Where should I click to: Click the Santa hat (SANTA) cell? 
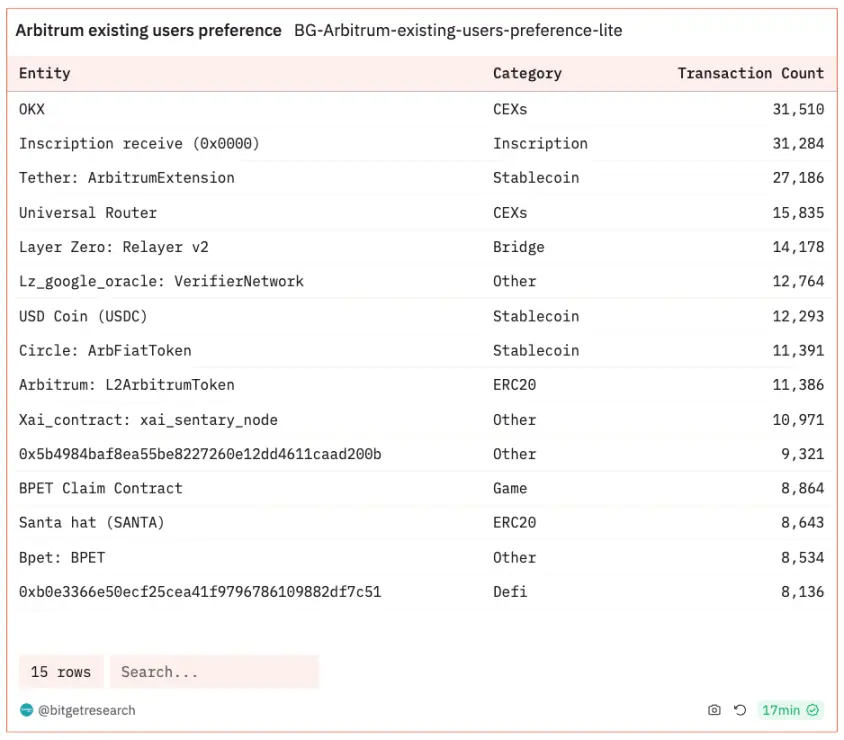click(x=92, y=523)
